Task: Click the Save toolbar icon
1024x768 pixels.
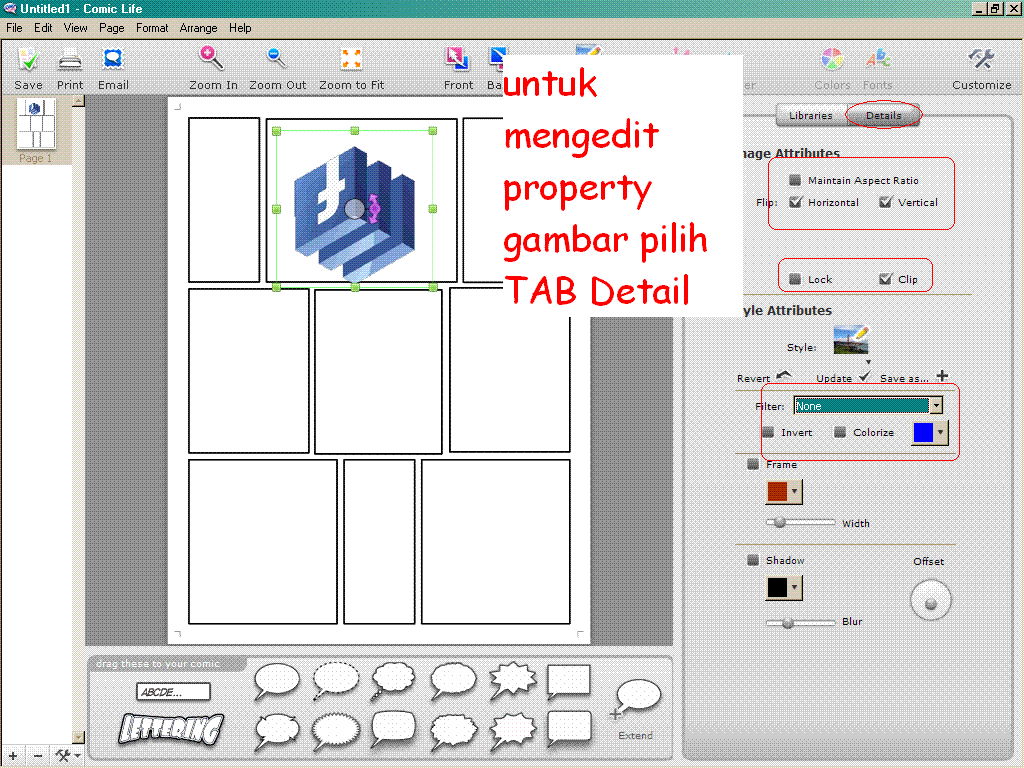Action: click(x=28, y=60)
